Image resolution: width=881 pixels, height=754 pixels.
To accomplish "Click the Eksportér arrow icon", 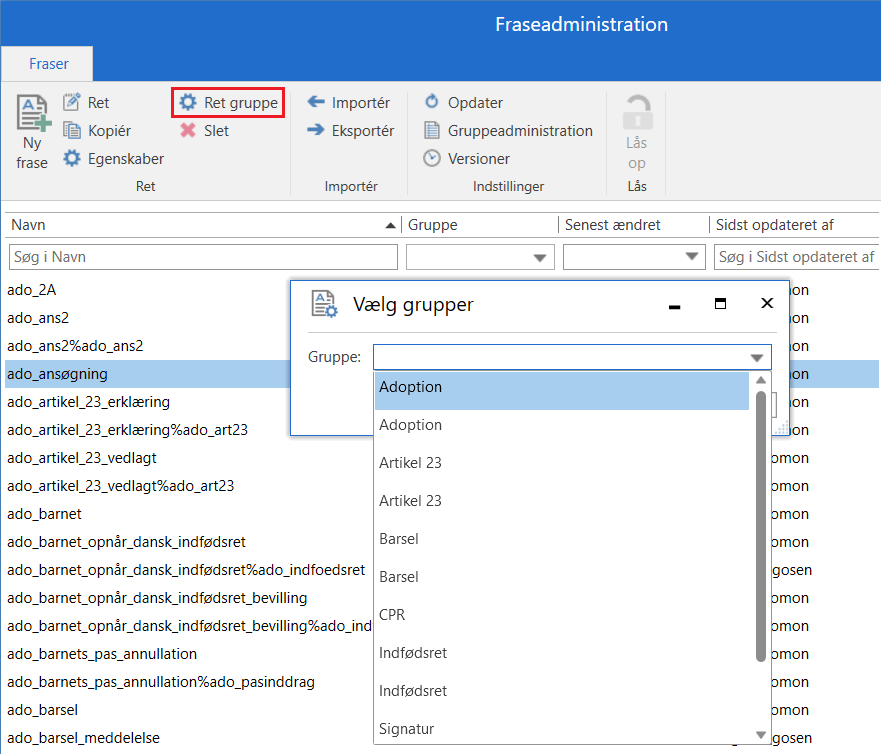I will point(316,131).
